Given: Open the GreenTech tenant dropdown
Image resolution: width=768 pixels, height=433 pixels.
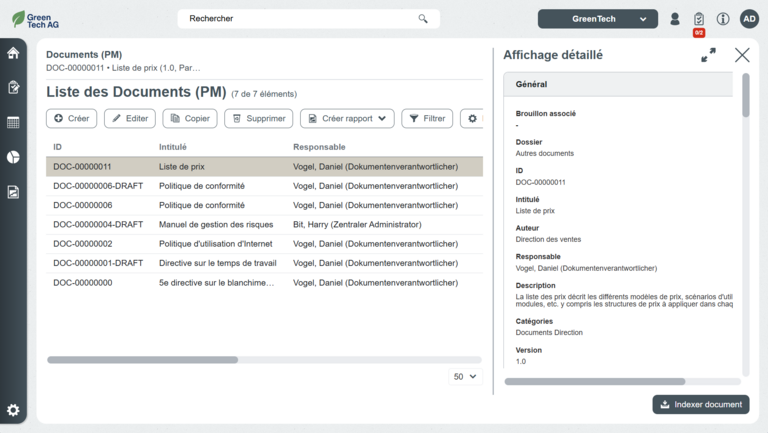Looking at the screenshot, I should pos(597,19).
